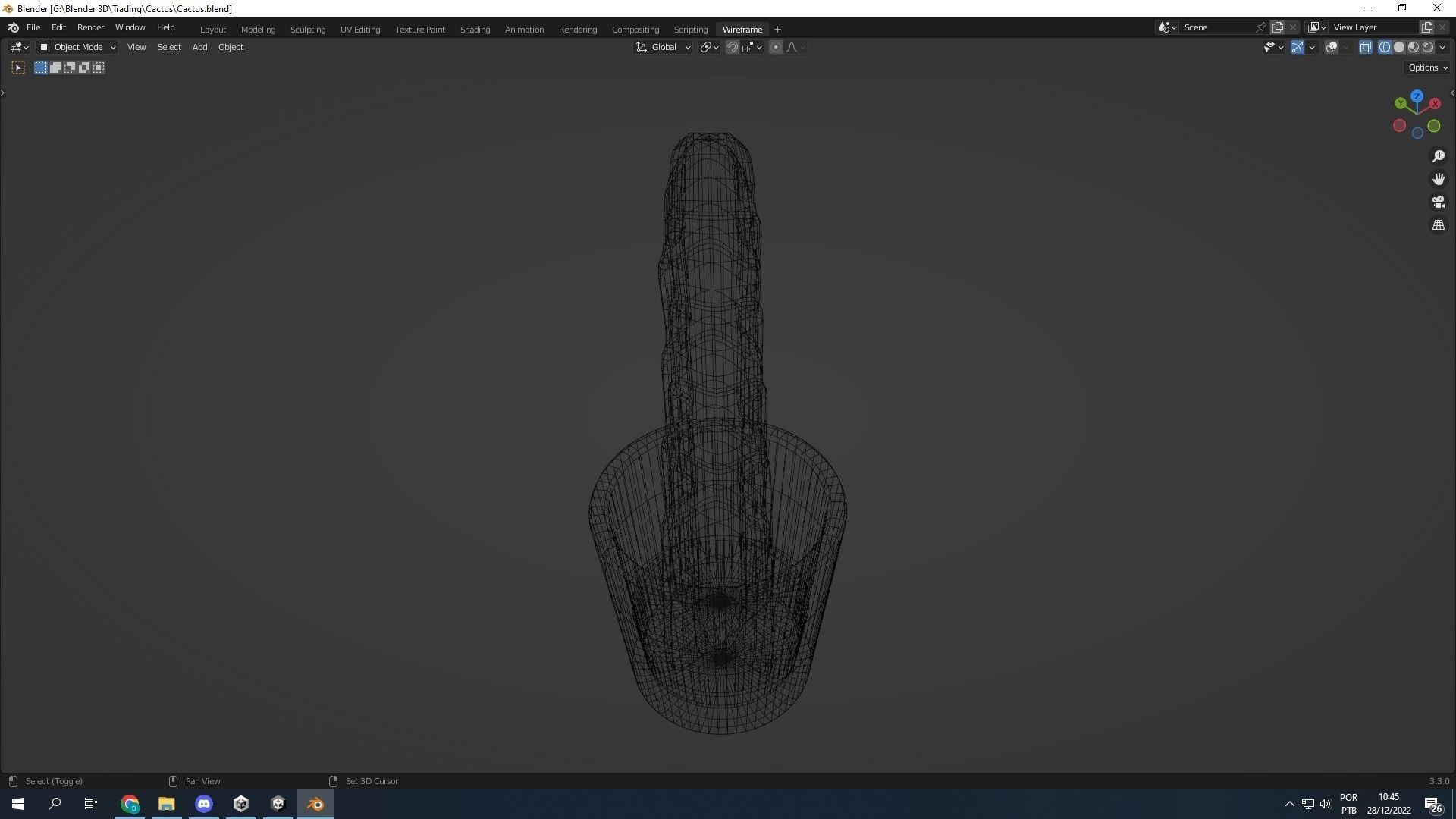Open File Explorer from the taskbar
Screen dimensions: 1456x819
(166, 804)
